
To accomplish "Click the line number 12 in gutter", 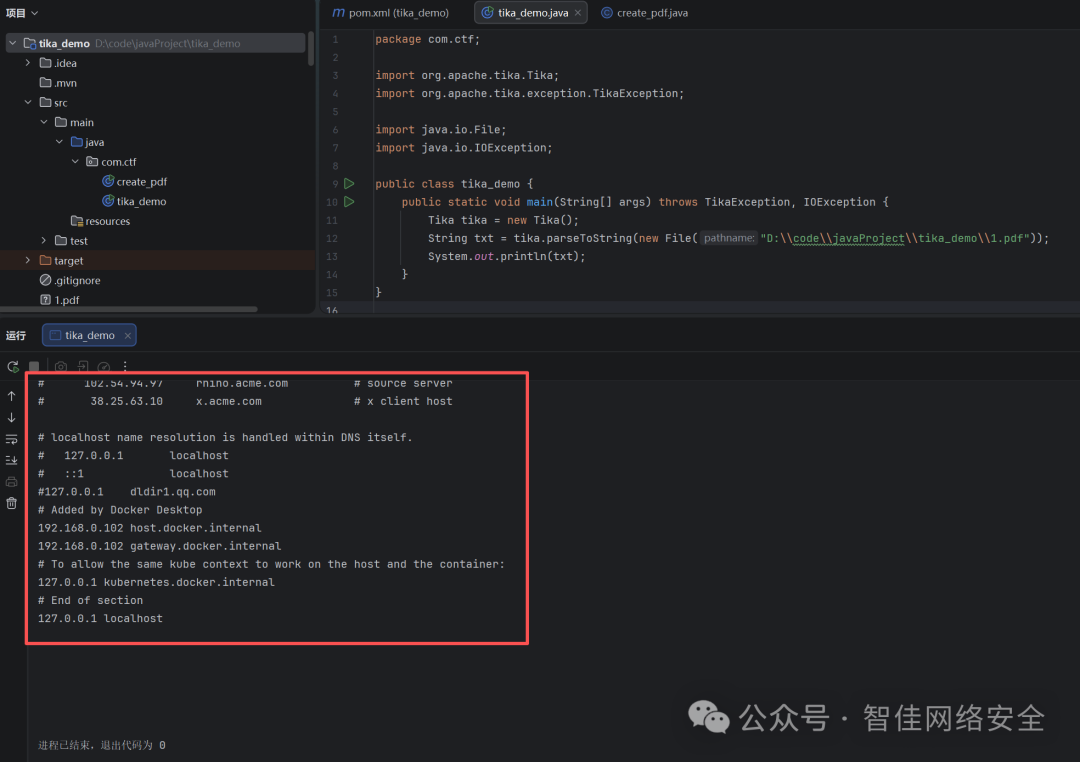I will point(332,238).
